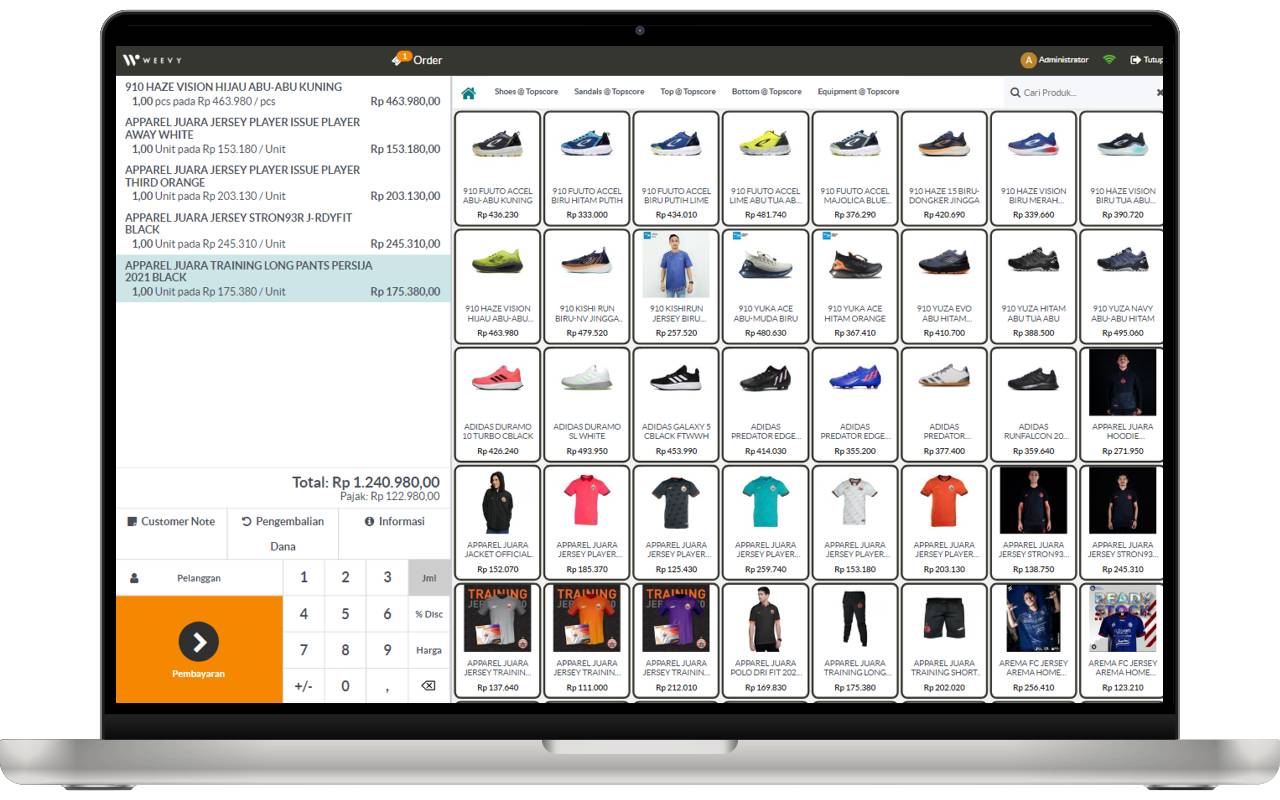Viewport: 1280px width, 800px height.
Task: Select the Jml quantity mode
Action: [x=429, y=578]
